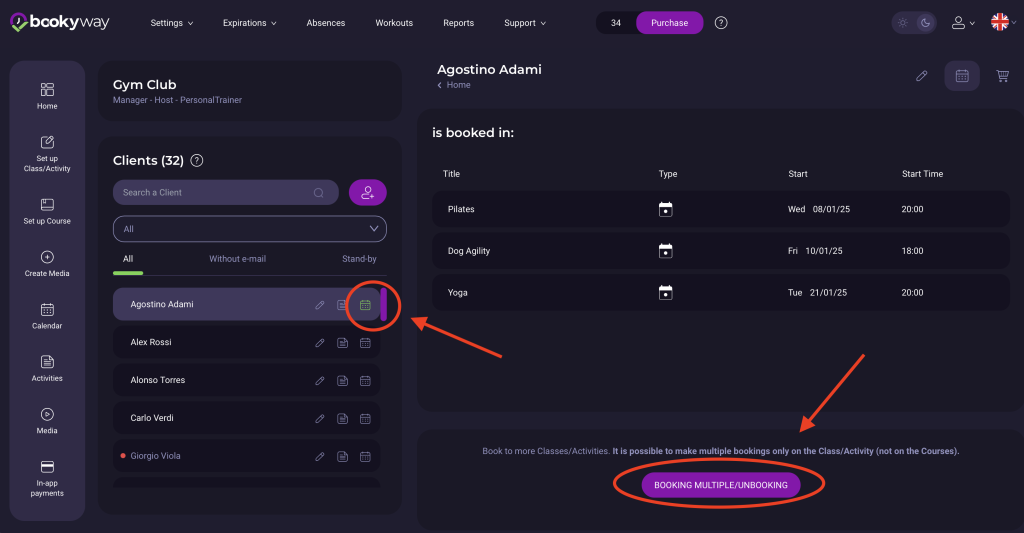
Task: Click the edit pencil icon for Alex Rossi
Action: click(x=320, y=343)
